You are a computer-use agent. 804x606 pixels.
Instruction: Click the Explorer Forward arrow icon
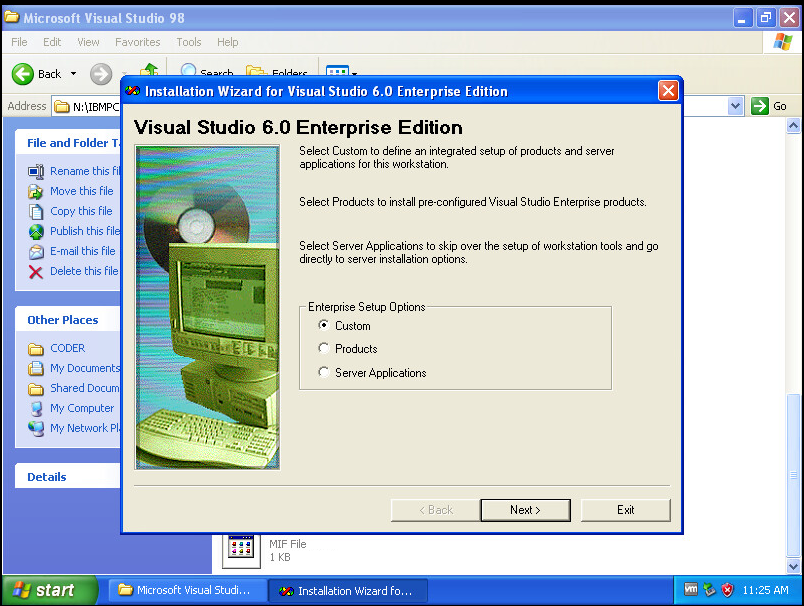point(100,74)
